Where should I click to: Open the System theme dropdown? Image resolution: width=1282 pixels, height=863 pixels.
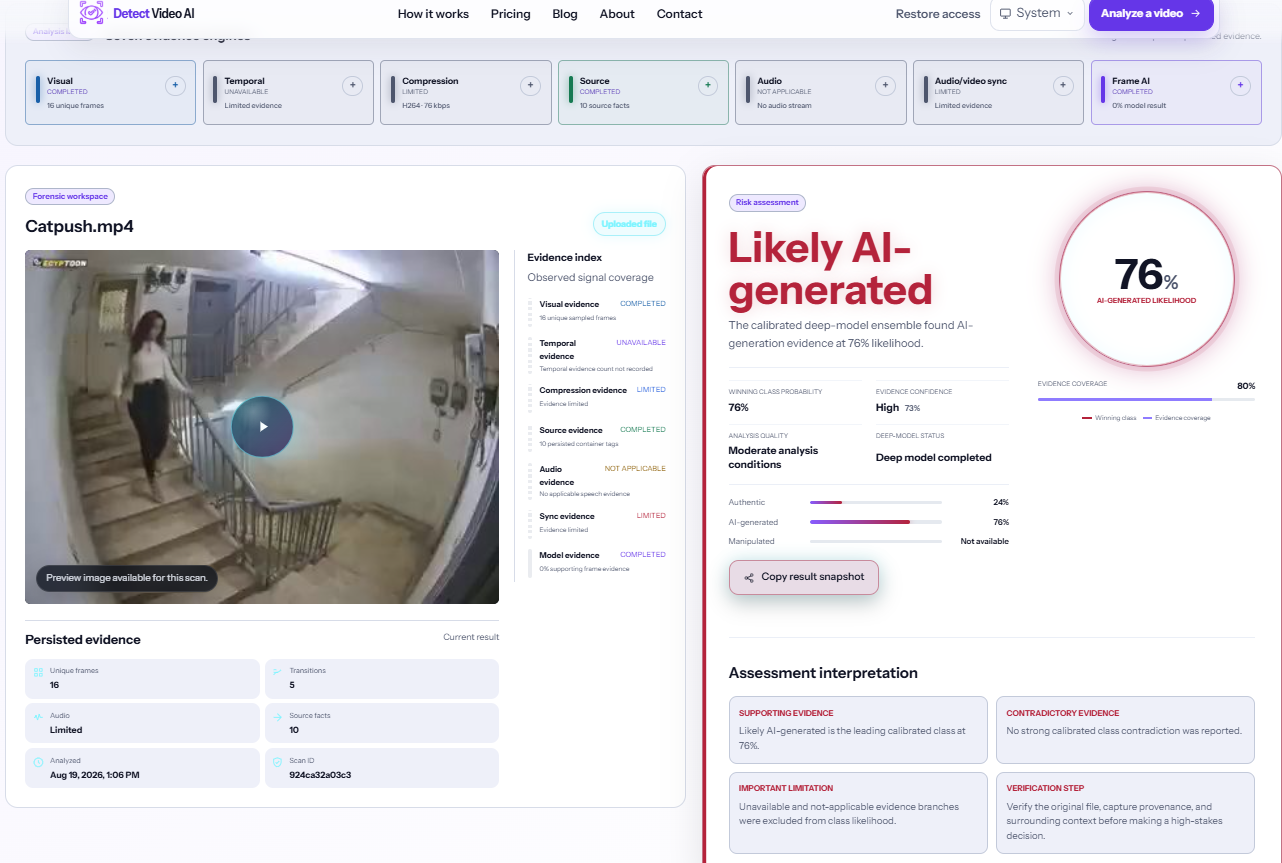point(1037,14)
